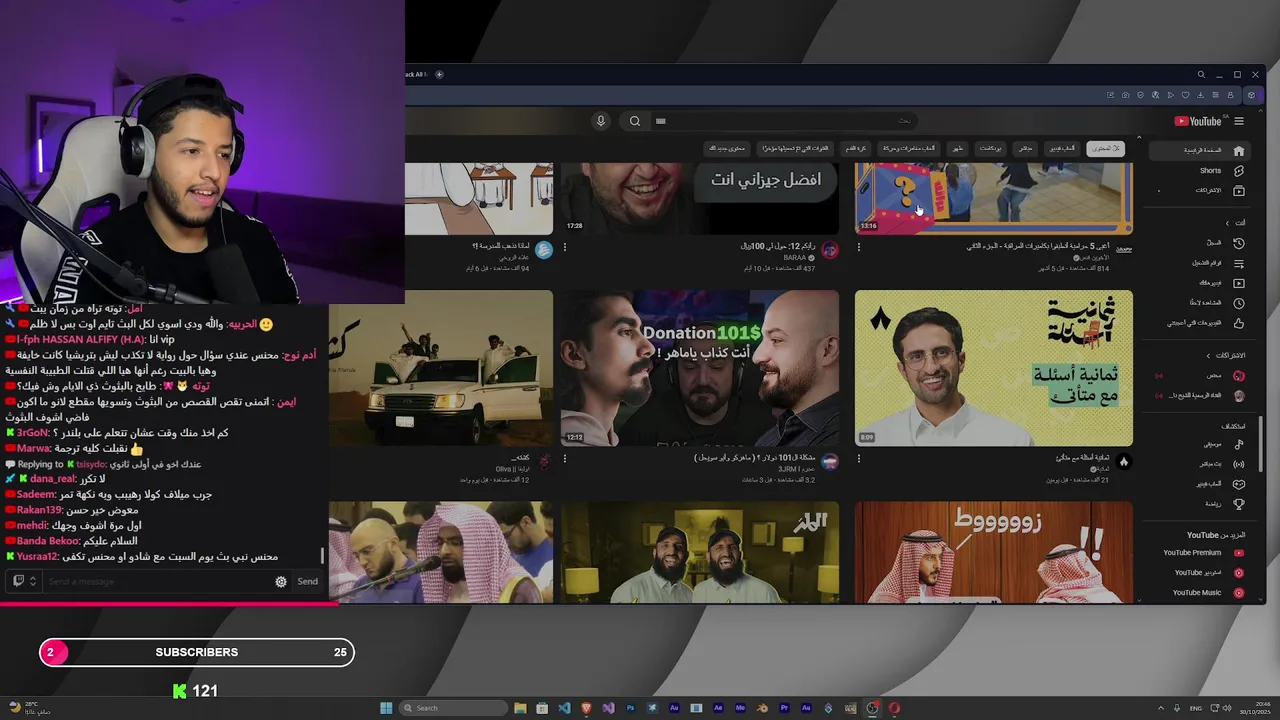1280x720 pixels.
Task: Open File Explorer from the taskbar
Action: click(x=520, y=708)
